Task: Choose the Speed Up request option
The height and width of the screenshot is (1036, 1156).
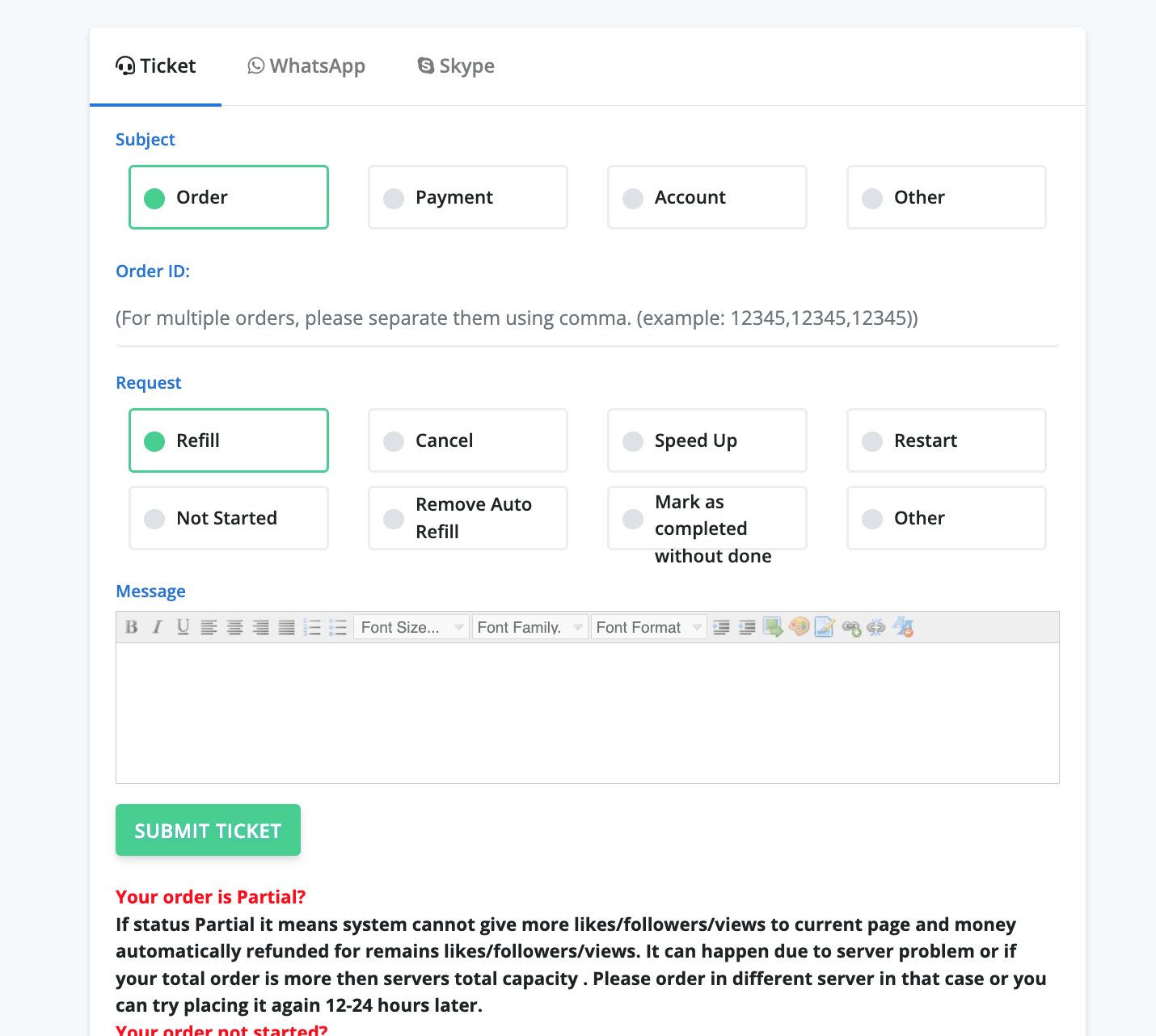Action: [x=707, y=440]
